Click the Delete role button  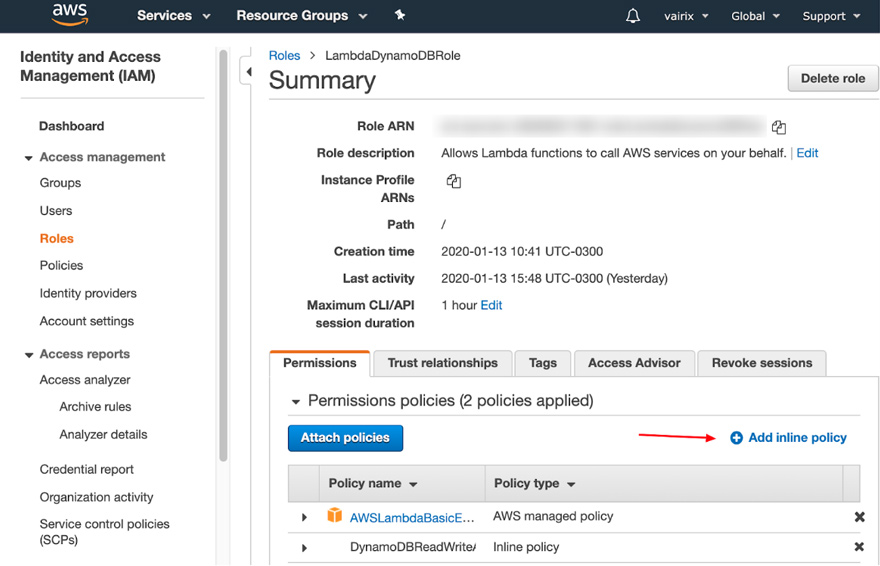click(833, 79)
